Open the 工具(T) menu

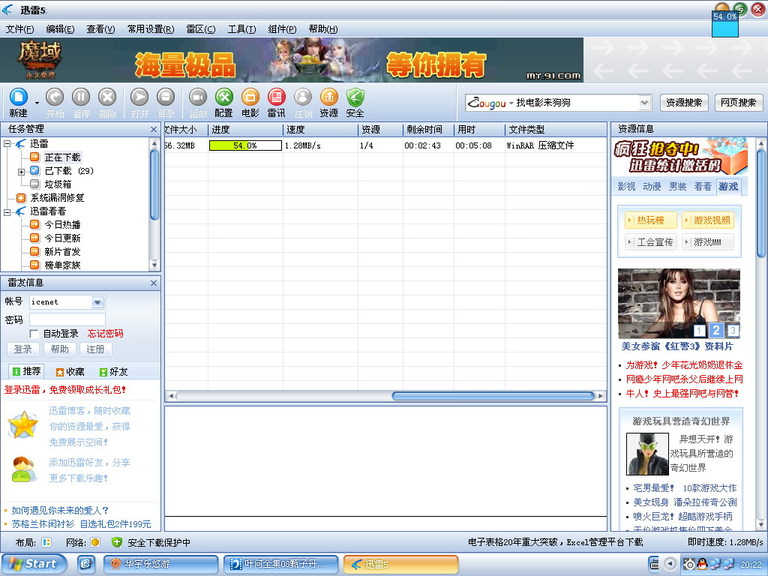point(241,29)
